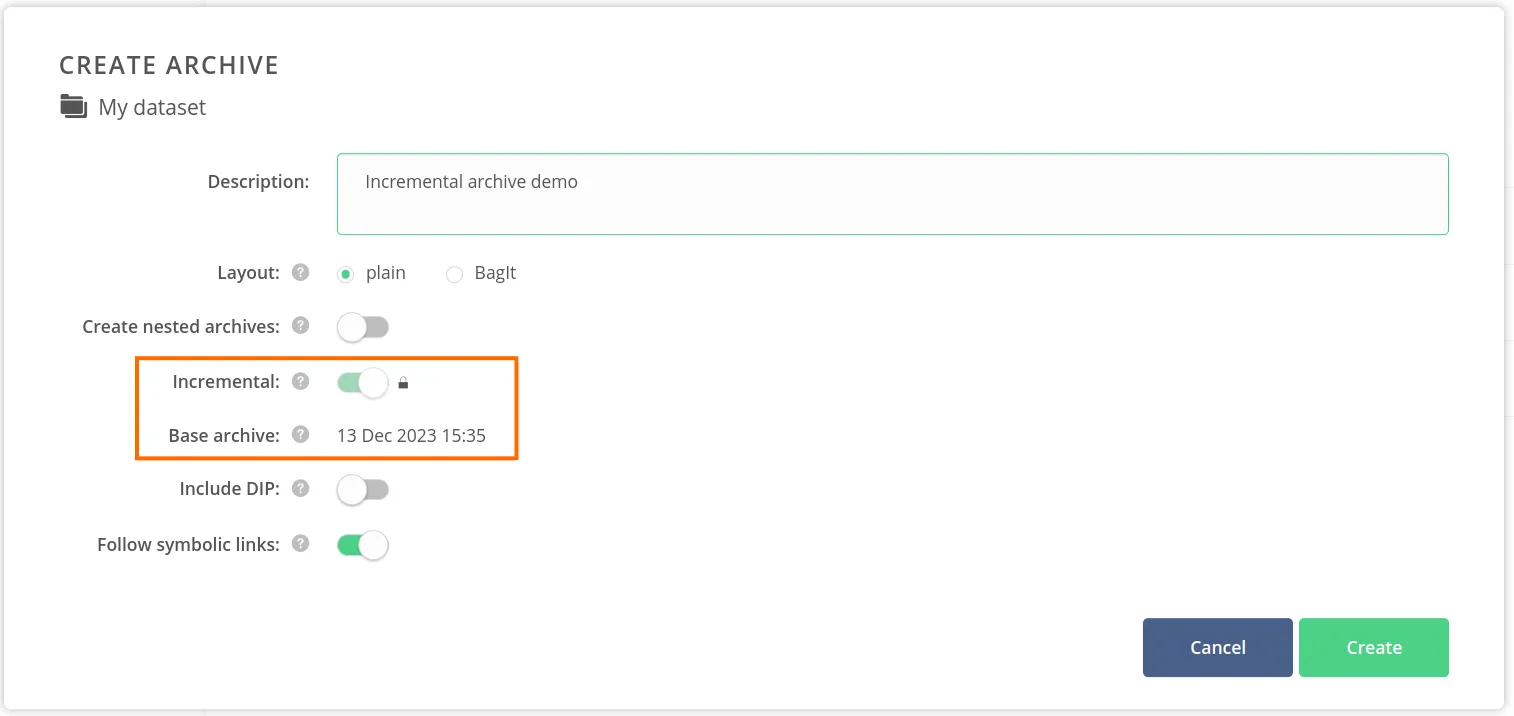Turn on the Include DIP switch
Image resolution: width=1514 pixels, height=716 pixels.
[x=362, y=490]
